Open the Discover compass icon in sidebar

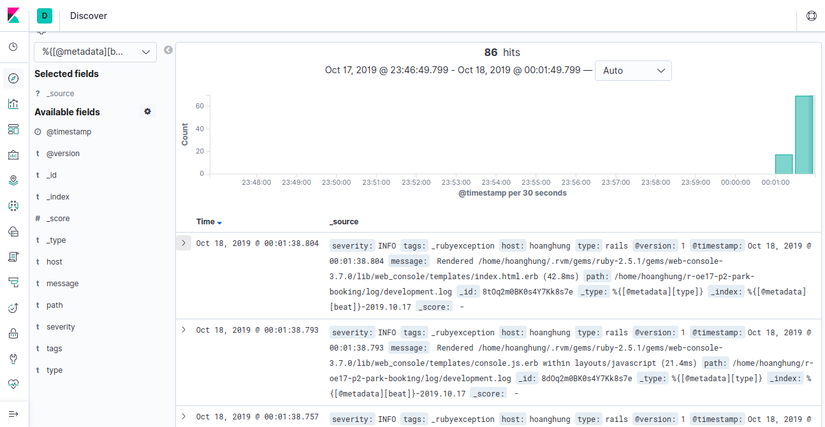[14, 79]
